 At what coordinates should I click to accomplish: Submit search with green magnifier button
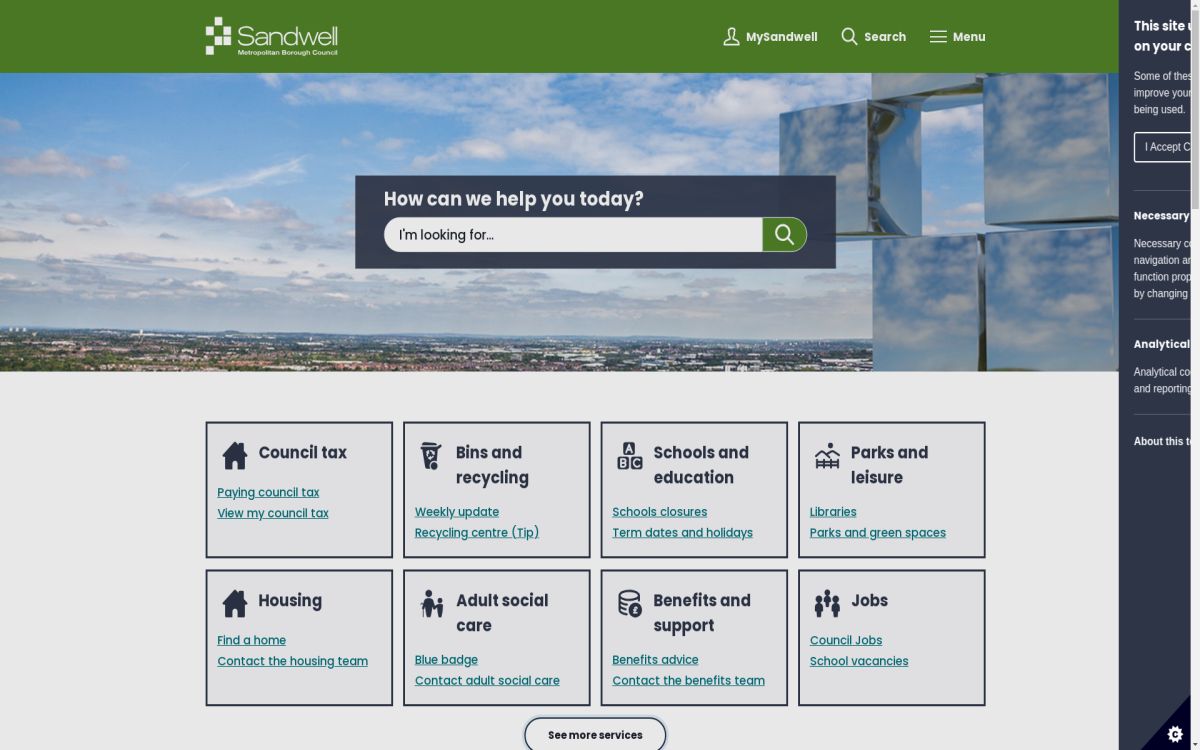pos(784,235)
